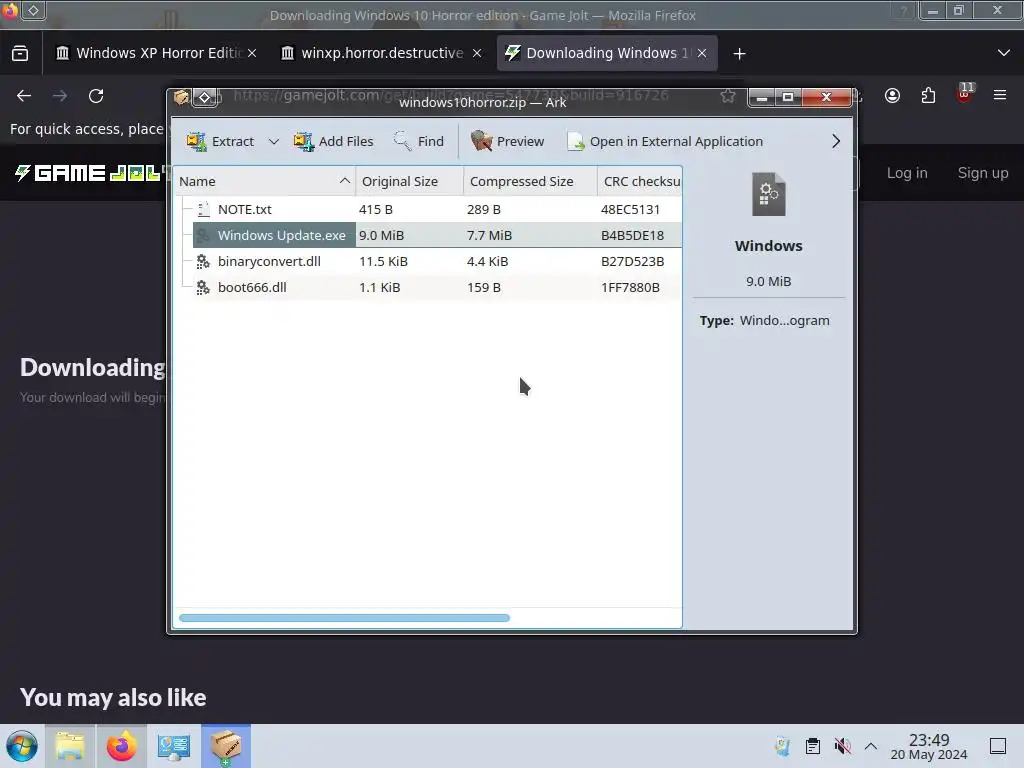The width and height of the screenshot is (1024, 768).
Task: Click Firefox back arrow
Action: pos(24,96)
